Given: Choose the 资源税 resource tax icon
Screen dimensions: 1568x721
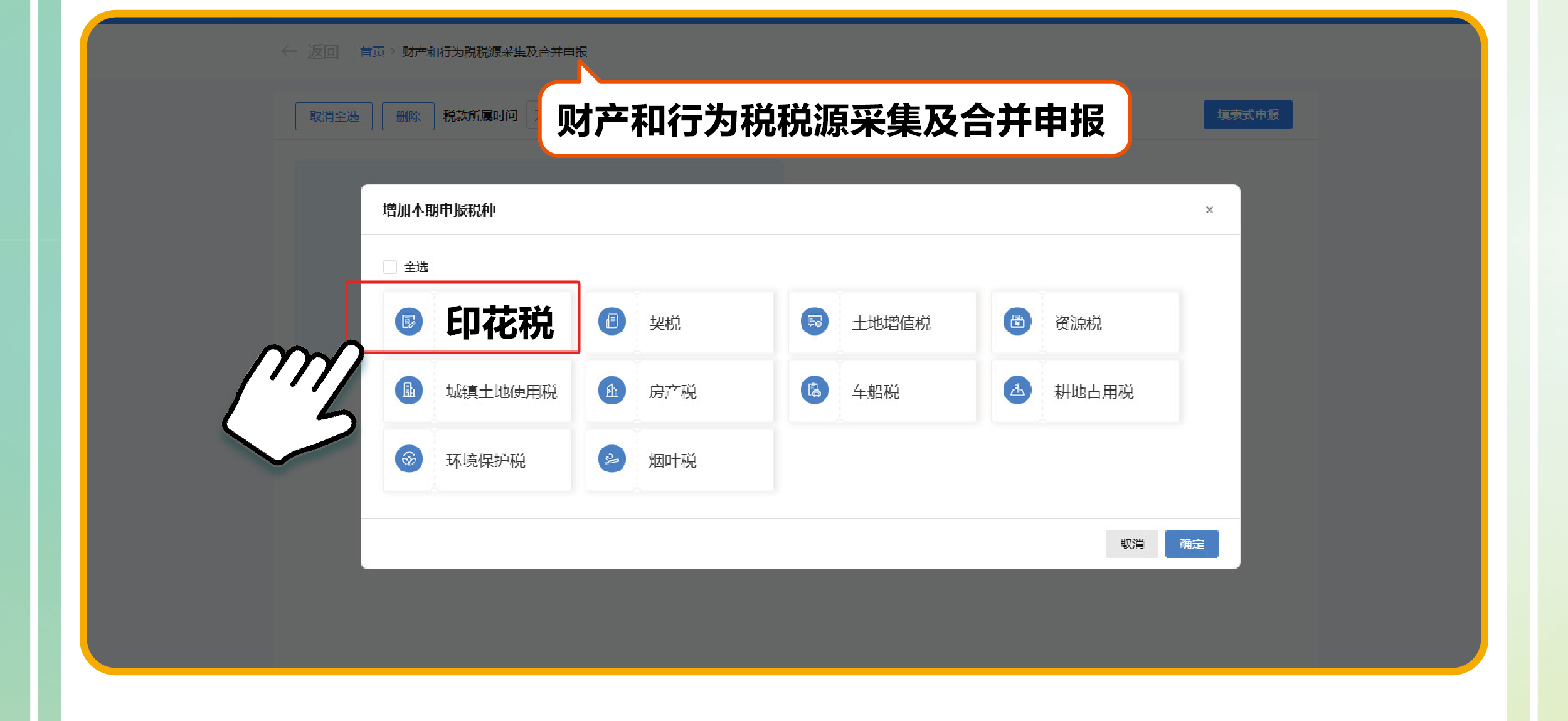Looking at the screenshot, I should coord(1017,322).
